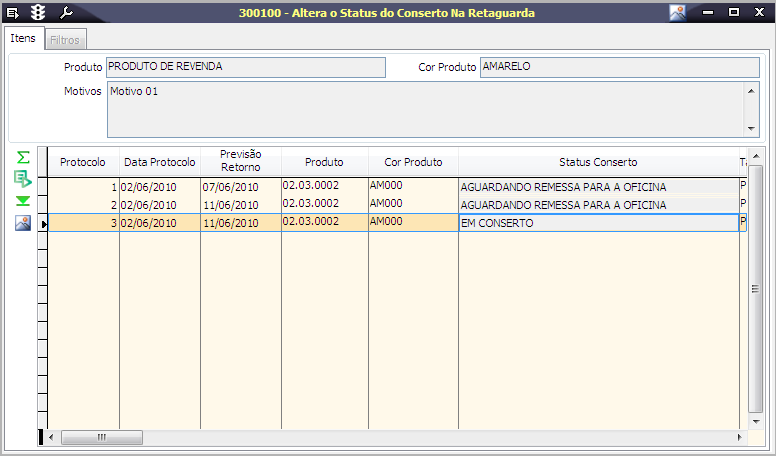
Task: Click Data Protocolo 02/06/2010 in row 2
Action: coord(160,205)
